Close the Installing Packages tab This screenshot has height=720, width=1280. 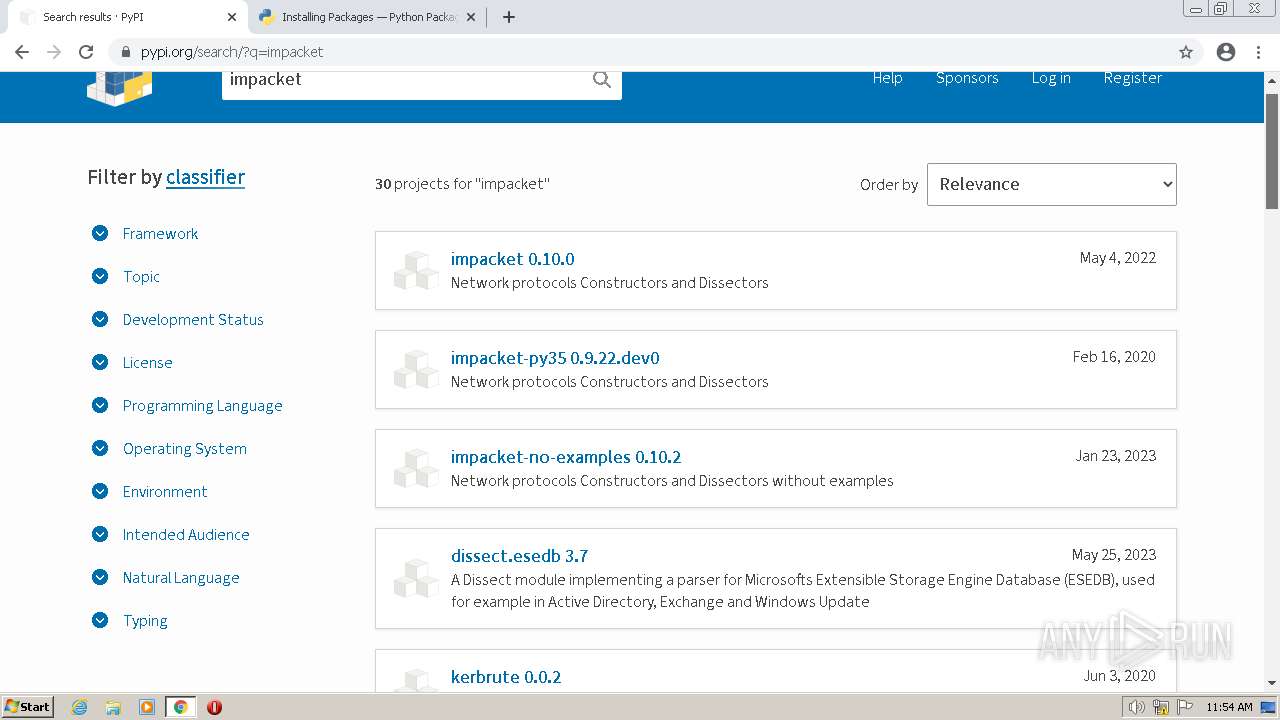(x=471, y=17)
